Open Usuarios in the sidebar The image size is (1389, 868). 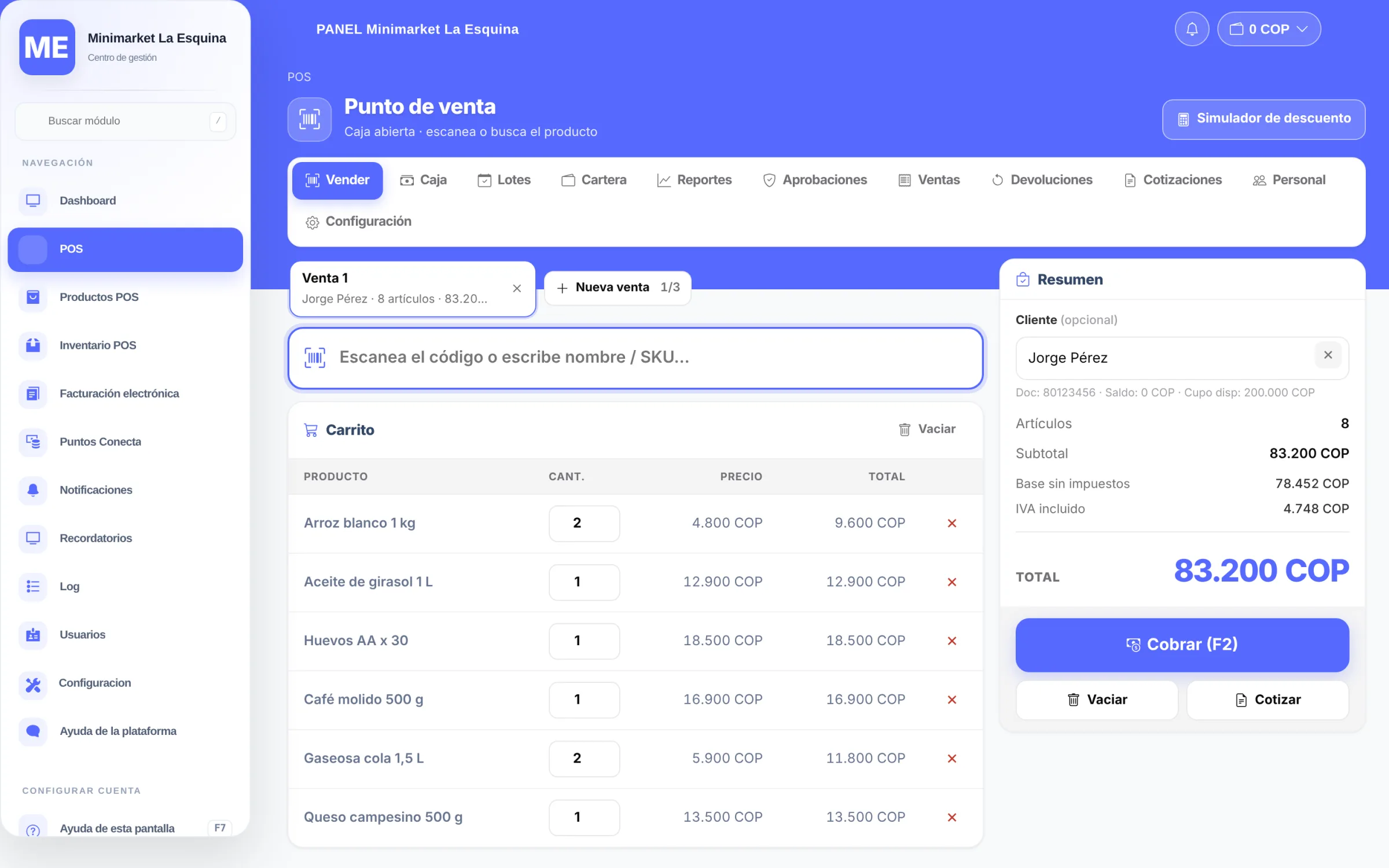pos(125,635)
